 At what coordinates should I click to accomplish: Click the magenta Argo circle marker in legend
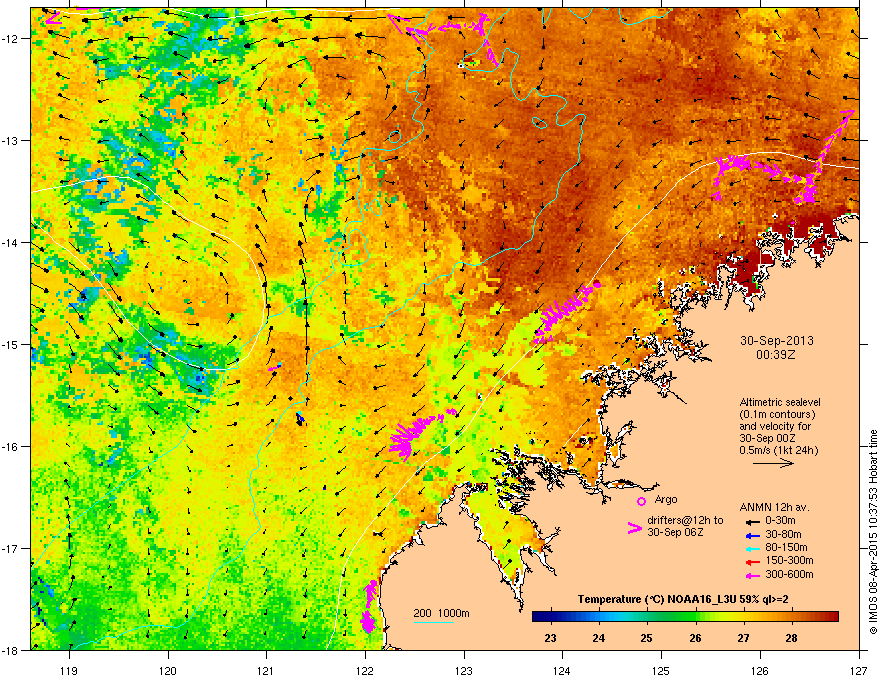click(641, 501)
